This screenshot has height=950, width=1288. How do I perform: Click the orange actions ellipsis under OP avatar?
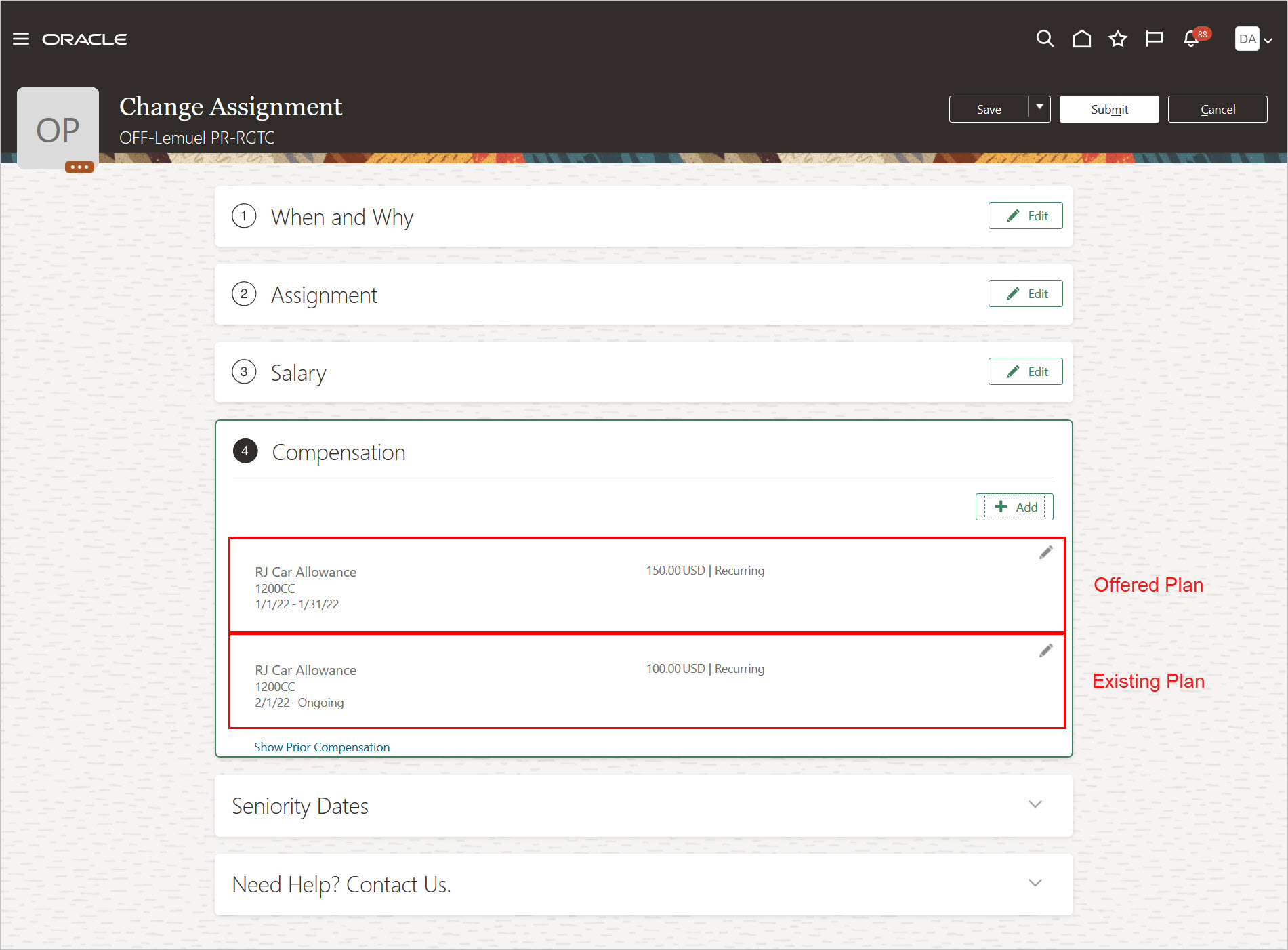[79, 167]
